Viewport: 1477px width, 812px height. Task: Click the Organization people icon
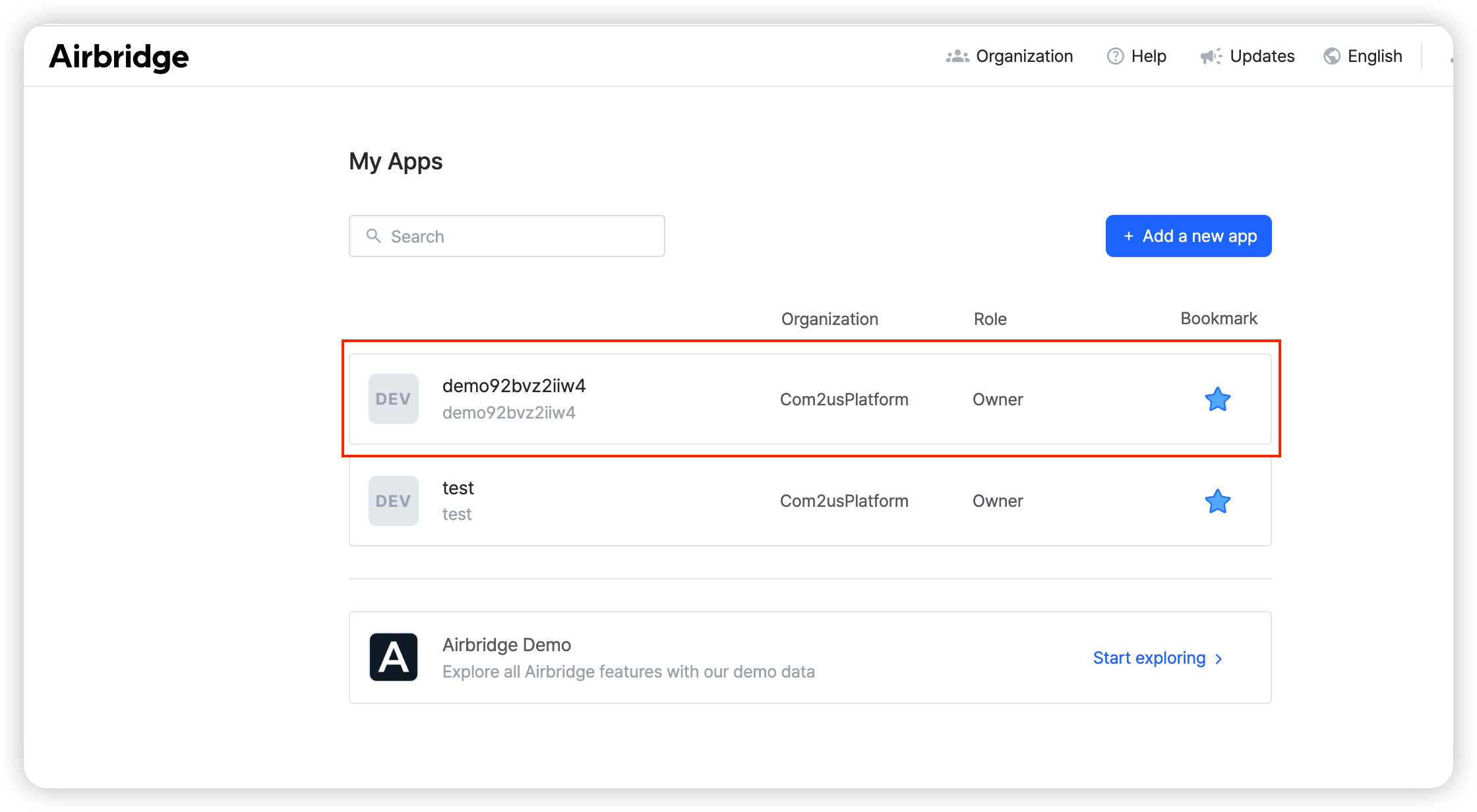957,57
